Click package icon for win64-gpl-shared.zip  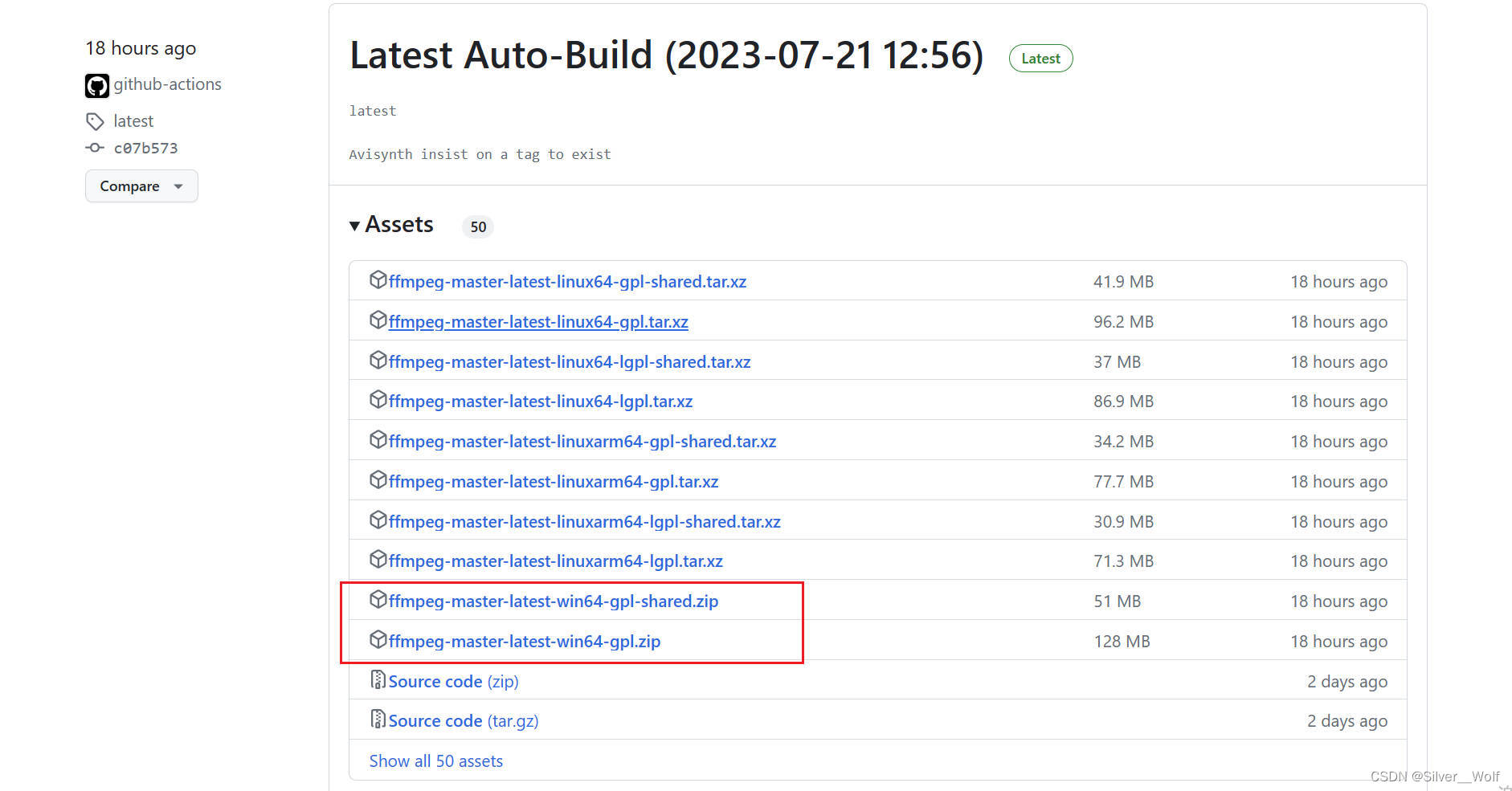coord(378,599)
